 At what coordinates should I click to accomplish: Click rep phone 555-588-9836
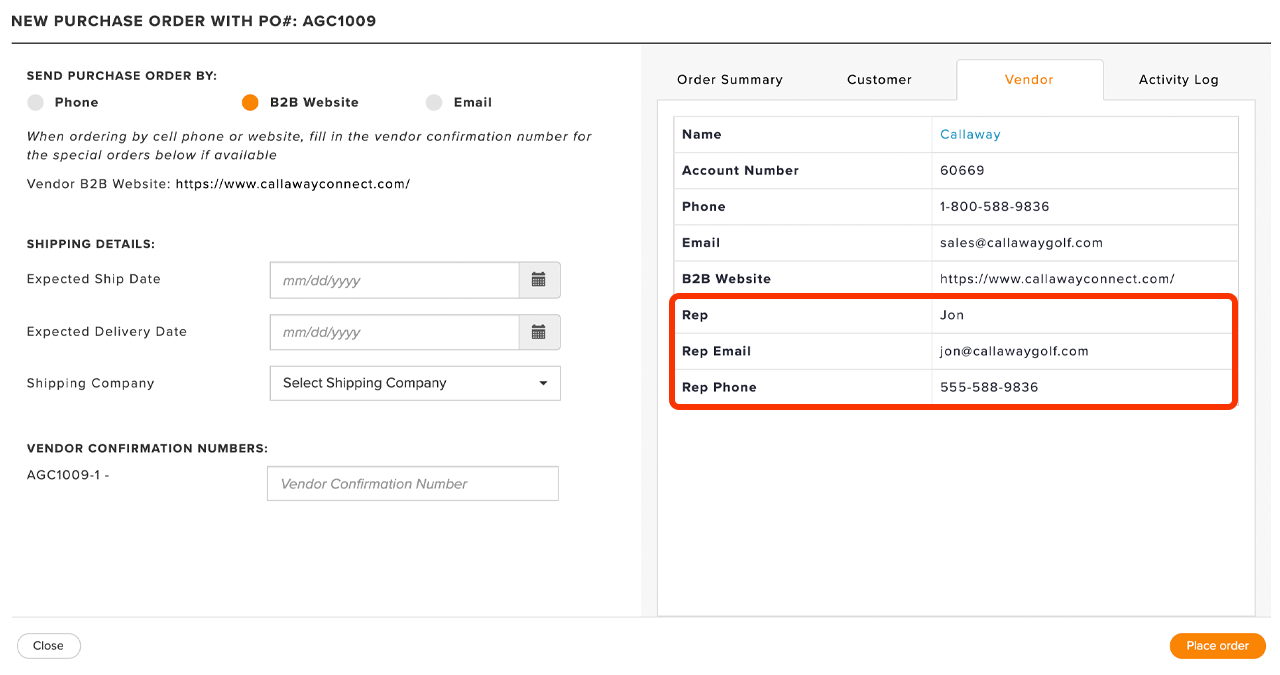[989, 387]
